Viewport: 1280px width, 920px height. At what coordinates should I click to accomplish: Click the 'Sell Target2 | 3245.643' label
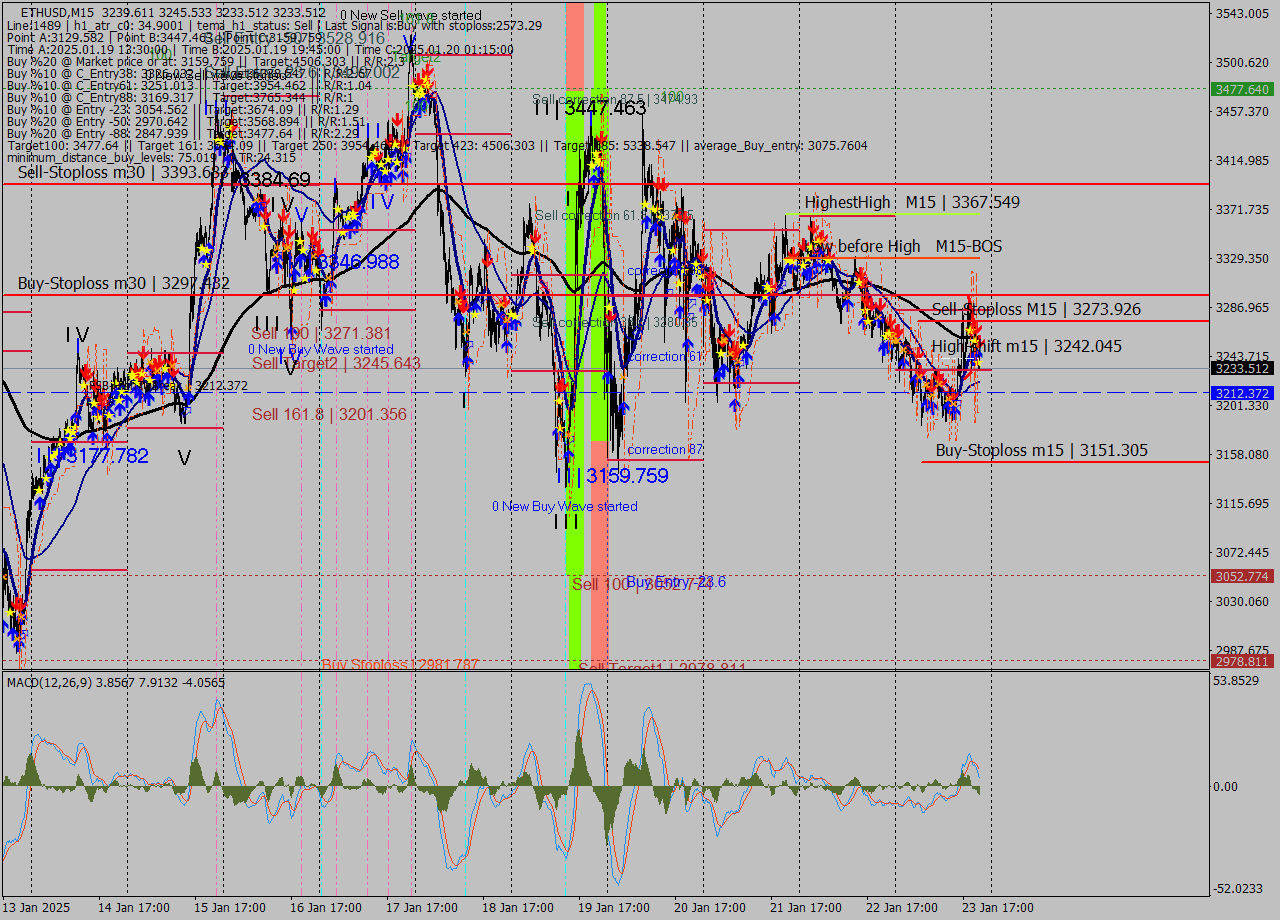pos(336,363)
